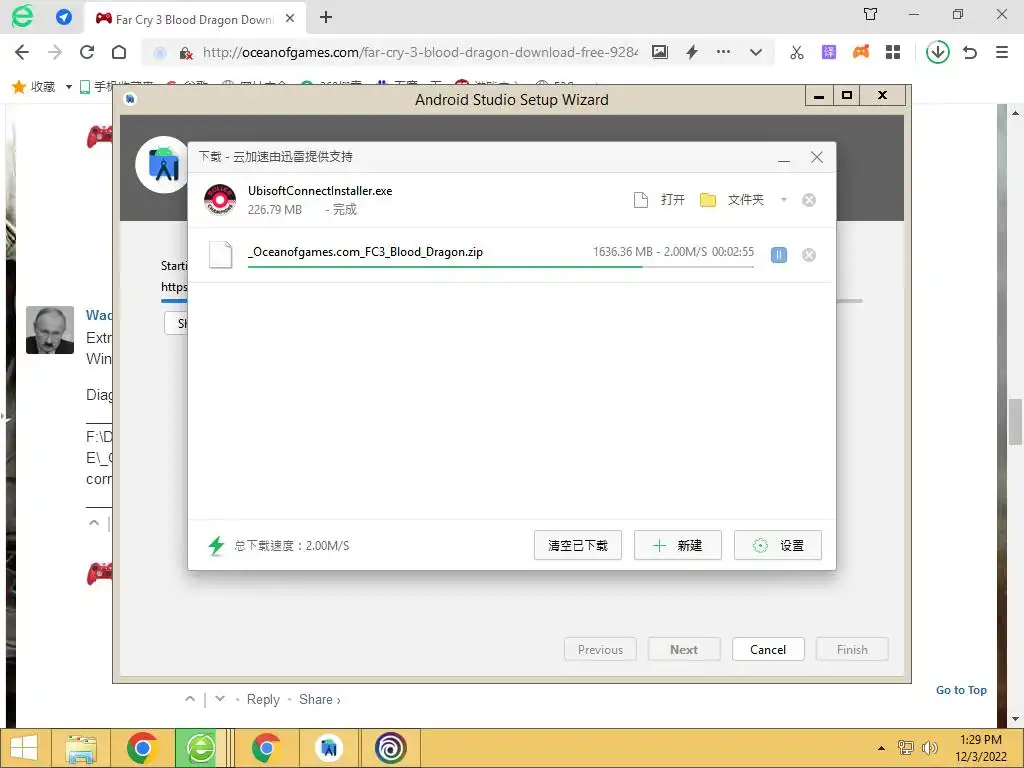The width and height of the screenshot is (1024, 768).
Task: Go back in the browser
Action: click(x=22, y=52)
